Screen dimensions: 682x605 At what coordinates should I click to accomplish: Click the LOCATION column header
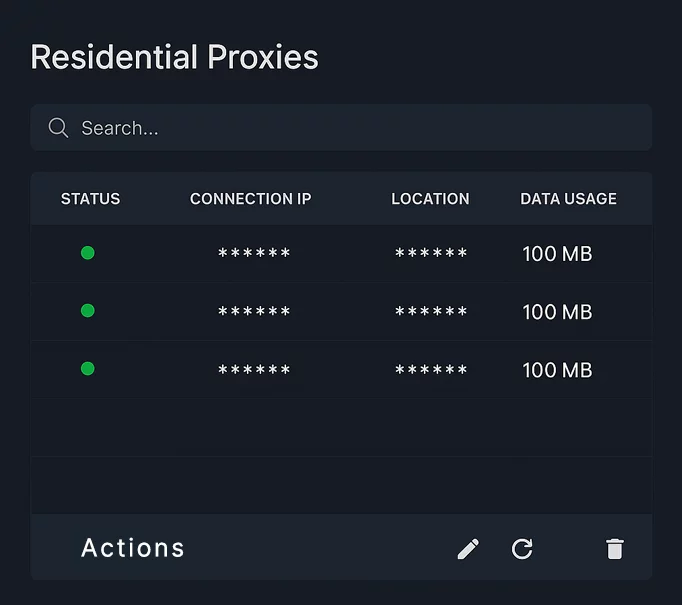point(430,199)
